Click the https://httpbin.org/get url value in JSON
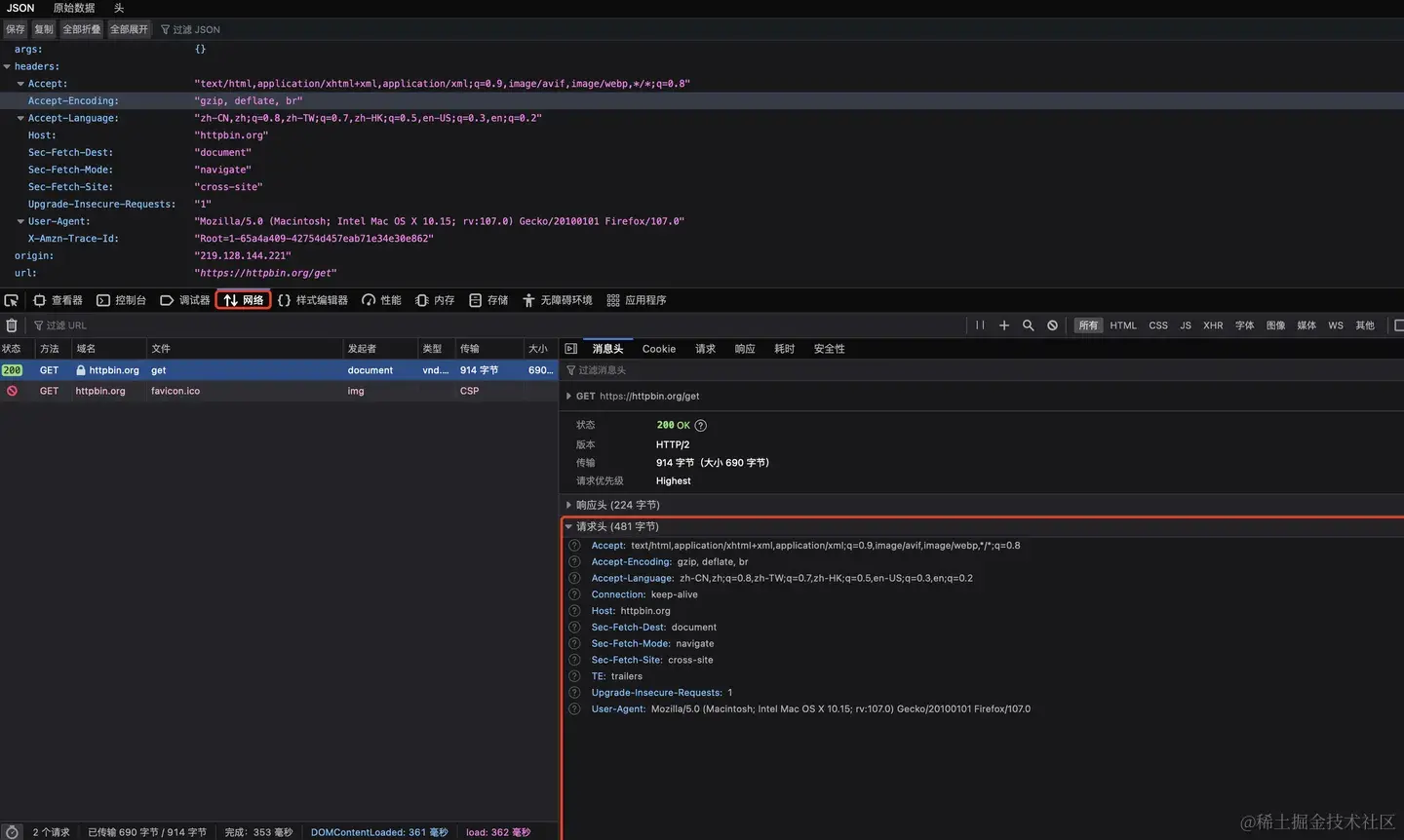The image size is (1404, 840). pos(268,274)
